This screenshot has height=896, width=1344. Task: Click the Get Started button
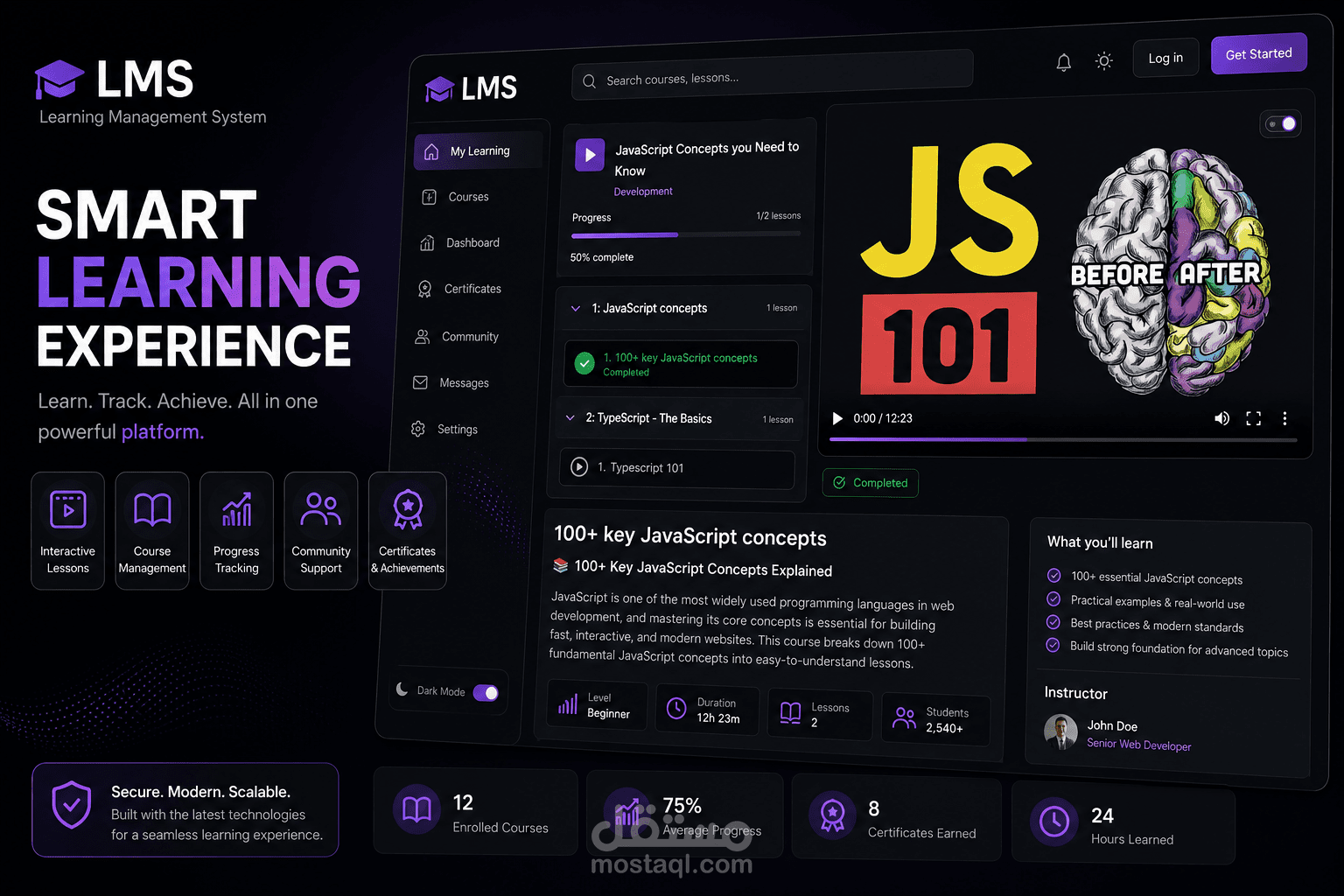point(1258,54)
